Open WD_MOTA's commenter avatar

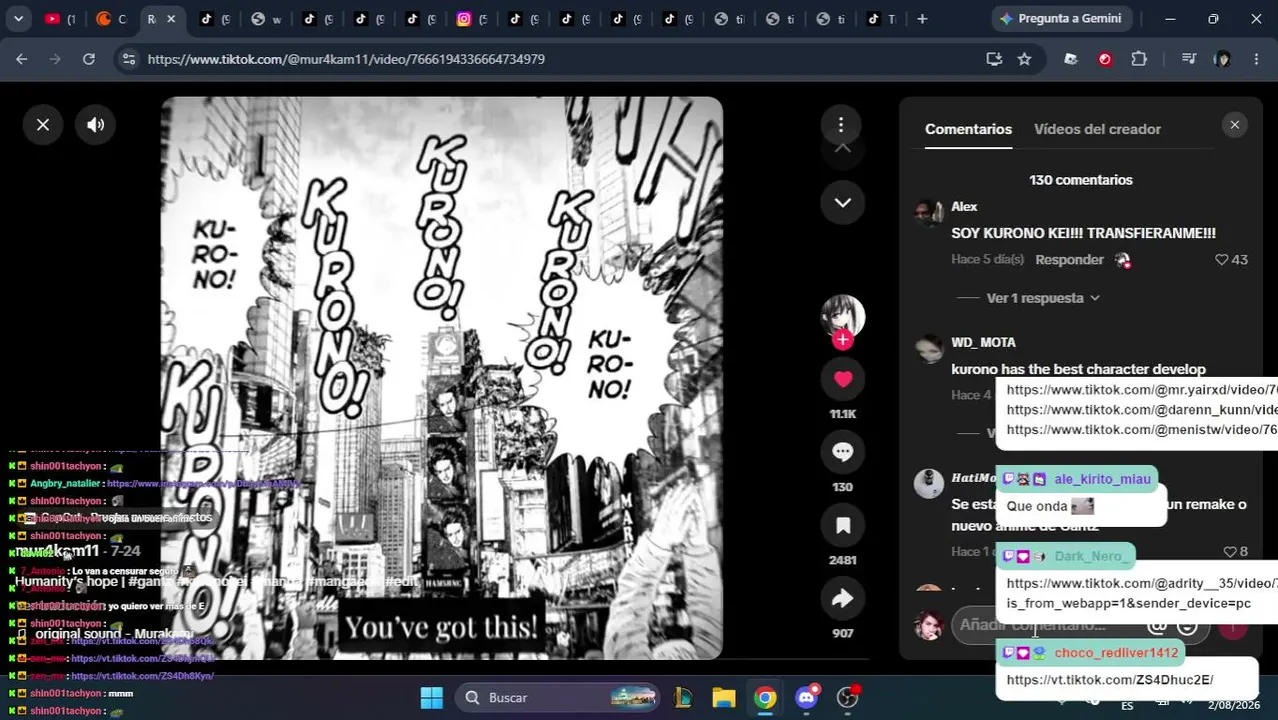click(x=929, y=348)
